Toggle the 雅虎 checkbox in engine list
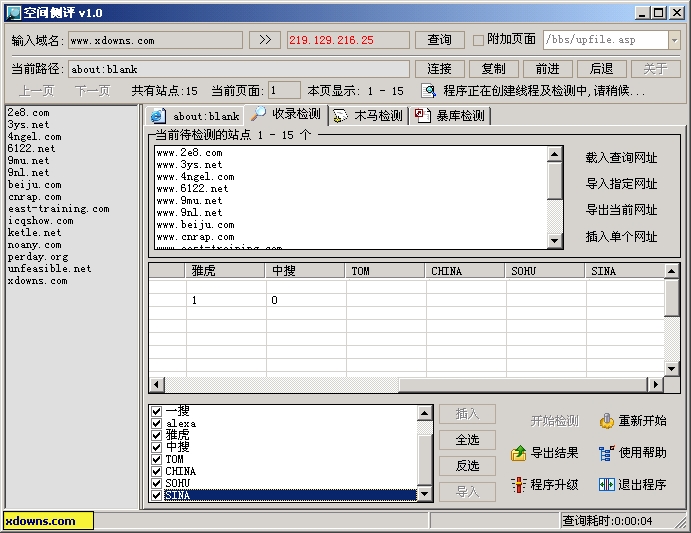 tap(156, 435)
